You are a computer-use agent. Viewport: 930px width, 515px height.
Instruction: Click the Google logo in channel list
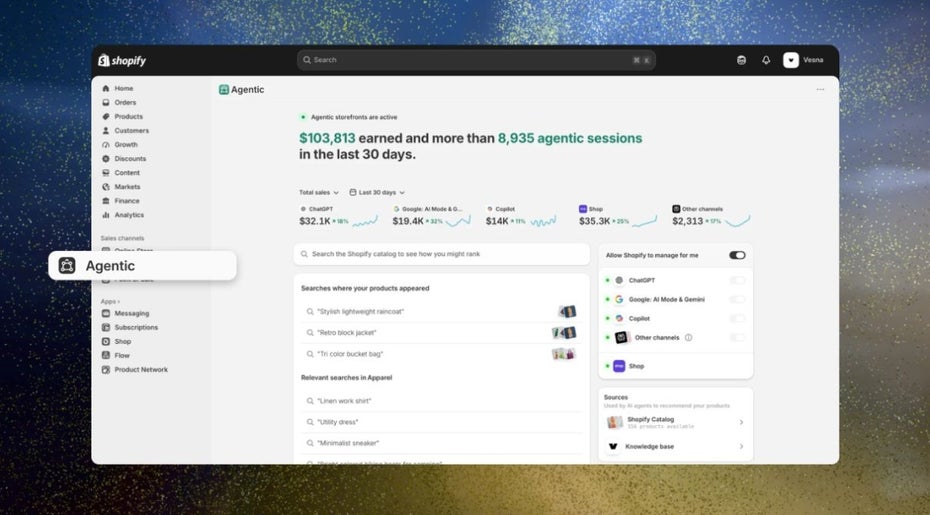619,300
